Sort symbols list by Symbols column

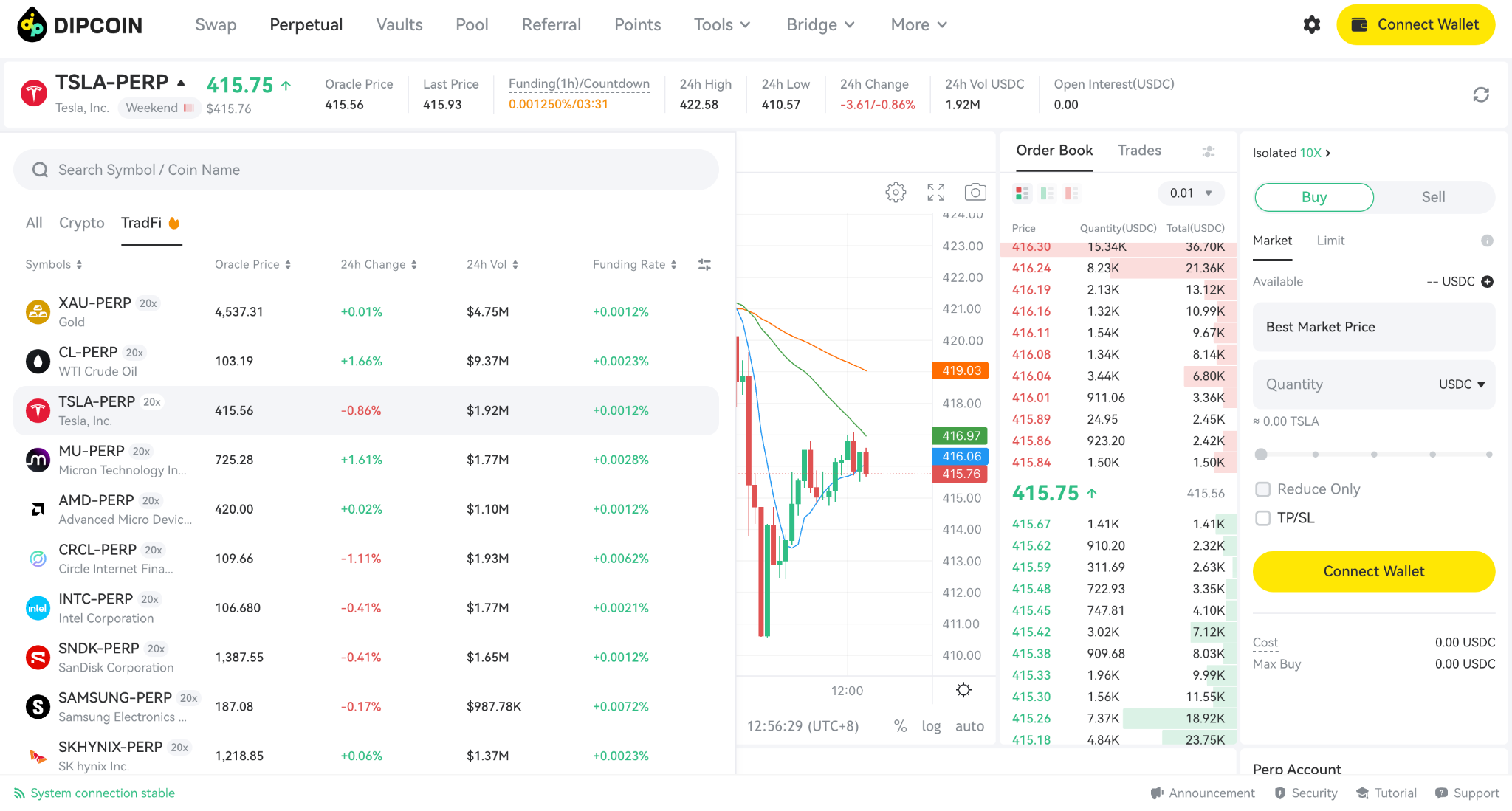tap(54, 265)
